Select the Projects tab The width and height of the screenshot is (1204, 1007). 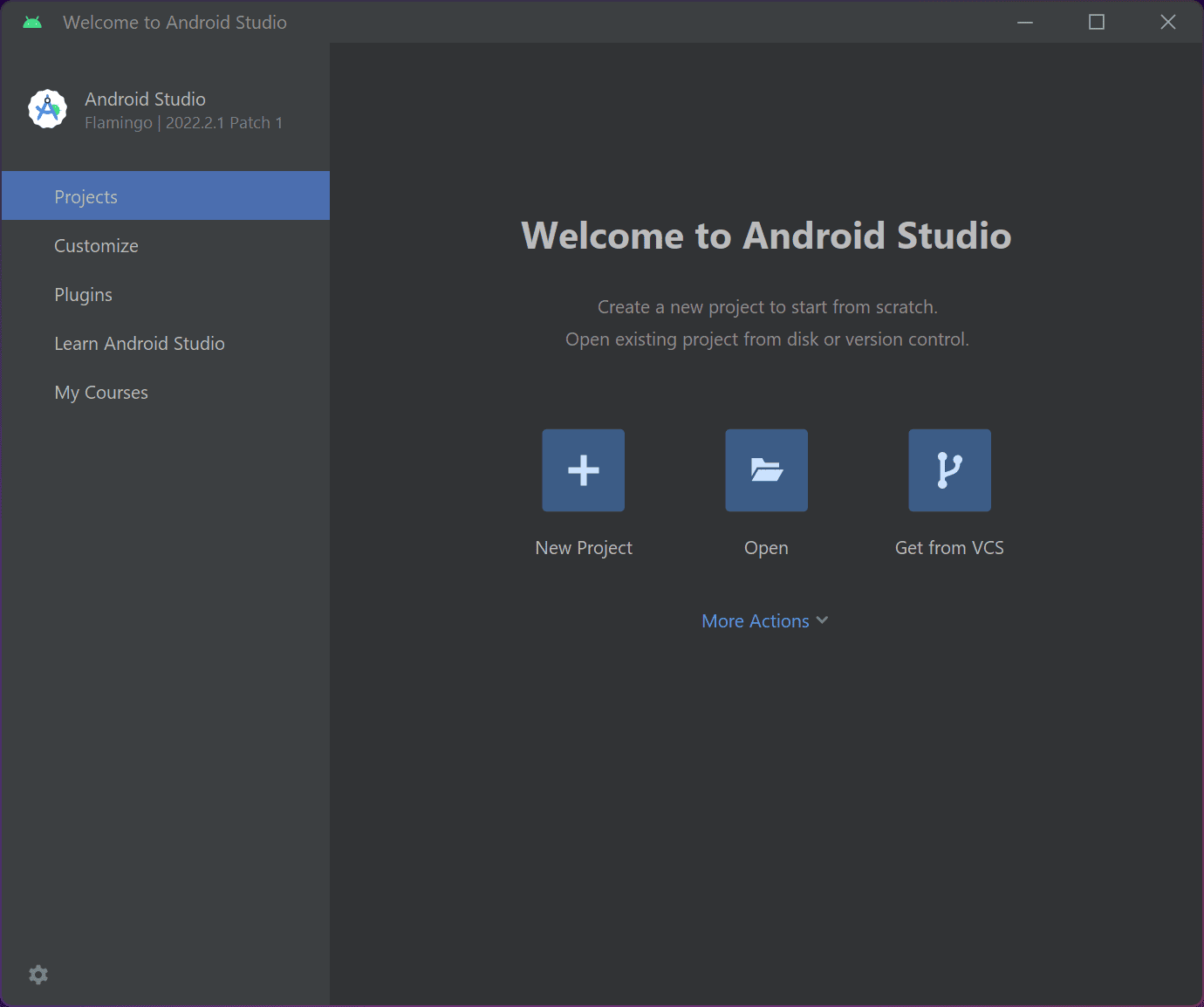(86, 197)
